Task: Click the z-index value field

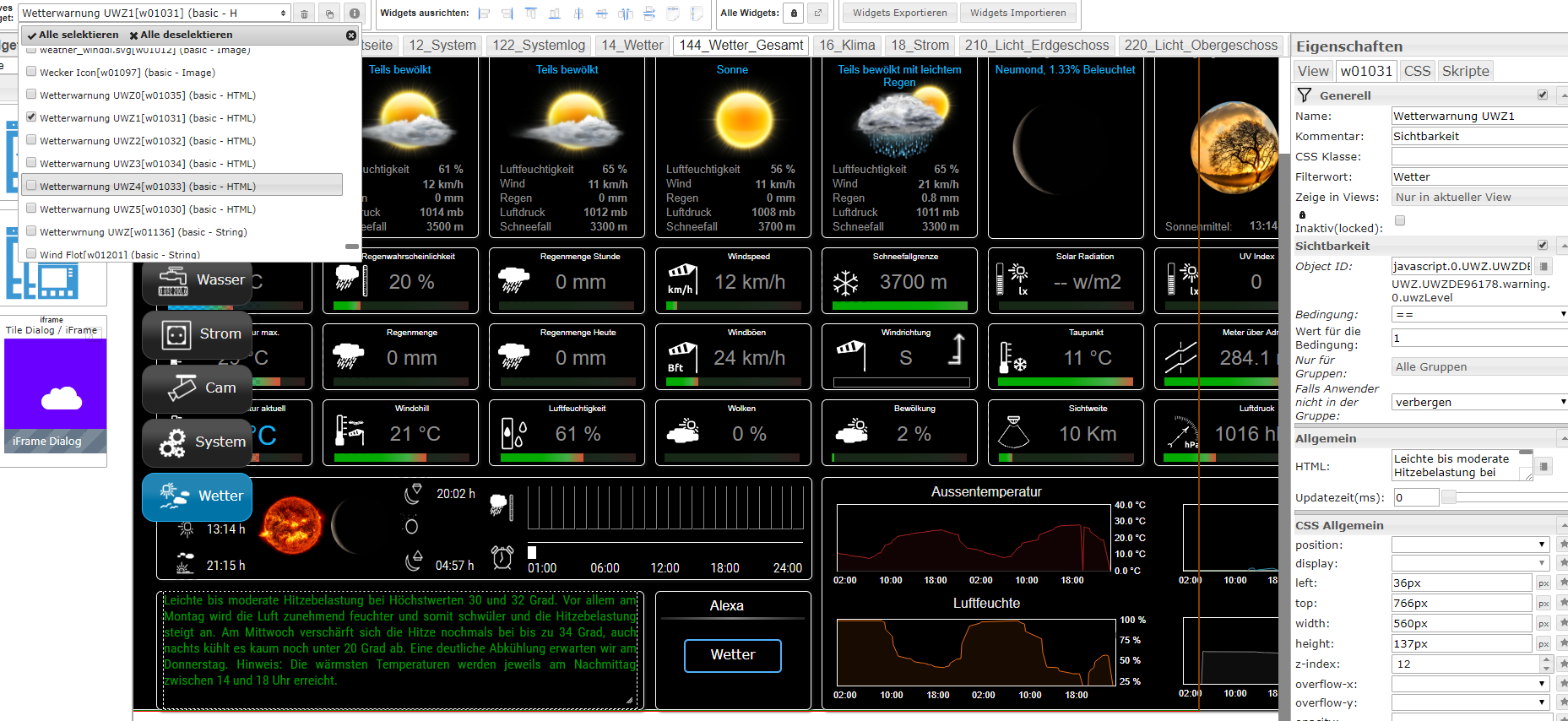Action: pos(1465,664)
